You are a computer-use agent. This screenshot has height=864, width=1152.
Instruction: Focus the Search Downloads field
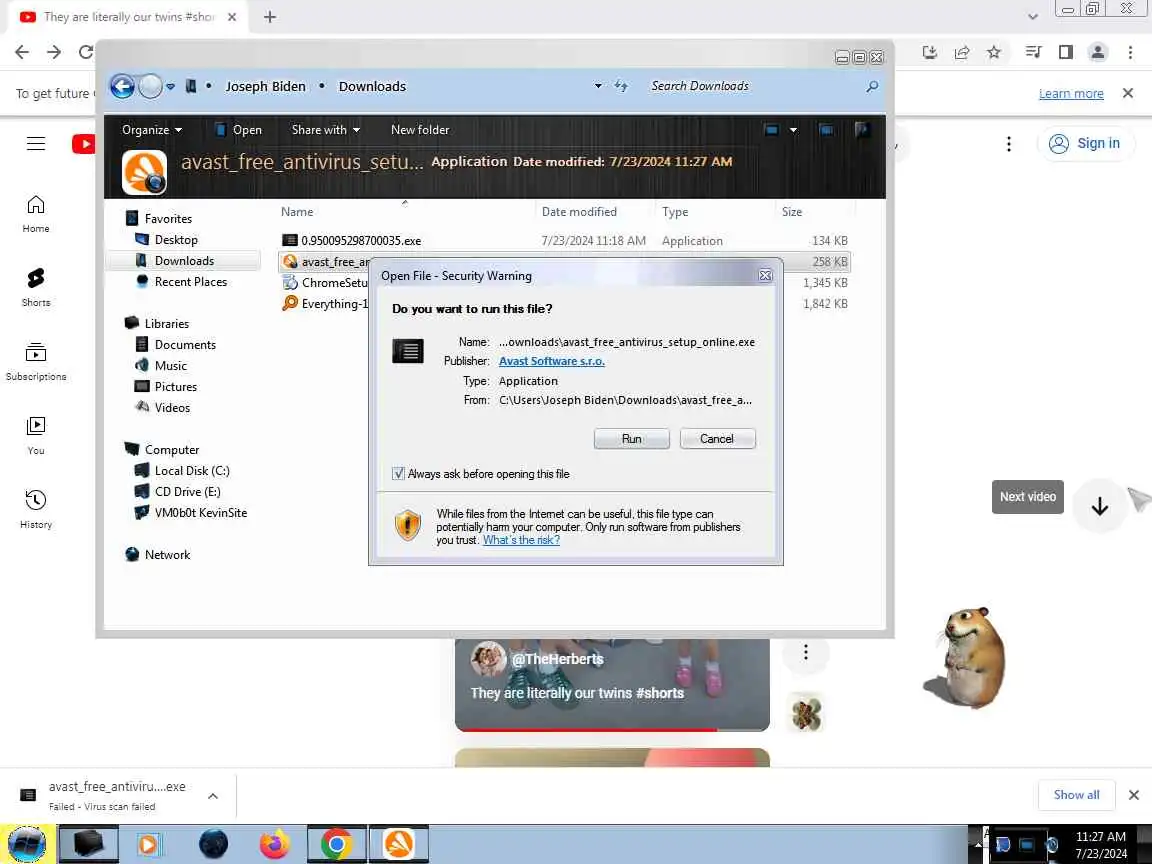(753, 86)
